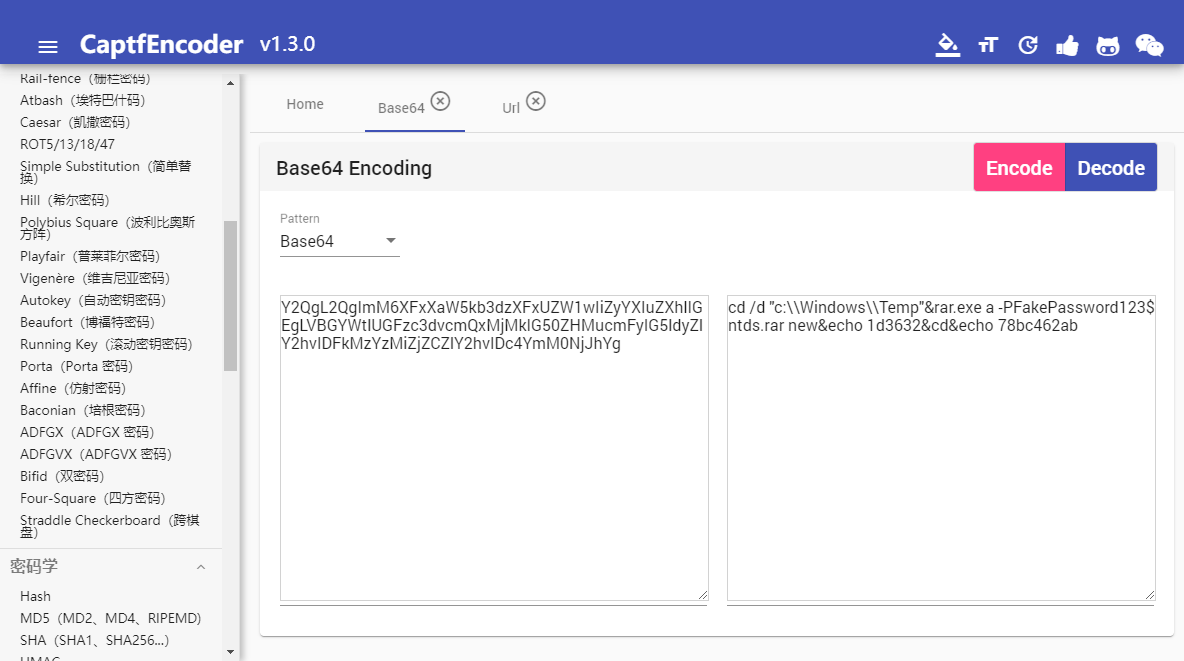Open Four-Square cipher in sidebar
Screen dimensions: 1184x661
pyautogui.click(x=93, y=498)
